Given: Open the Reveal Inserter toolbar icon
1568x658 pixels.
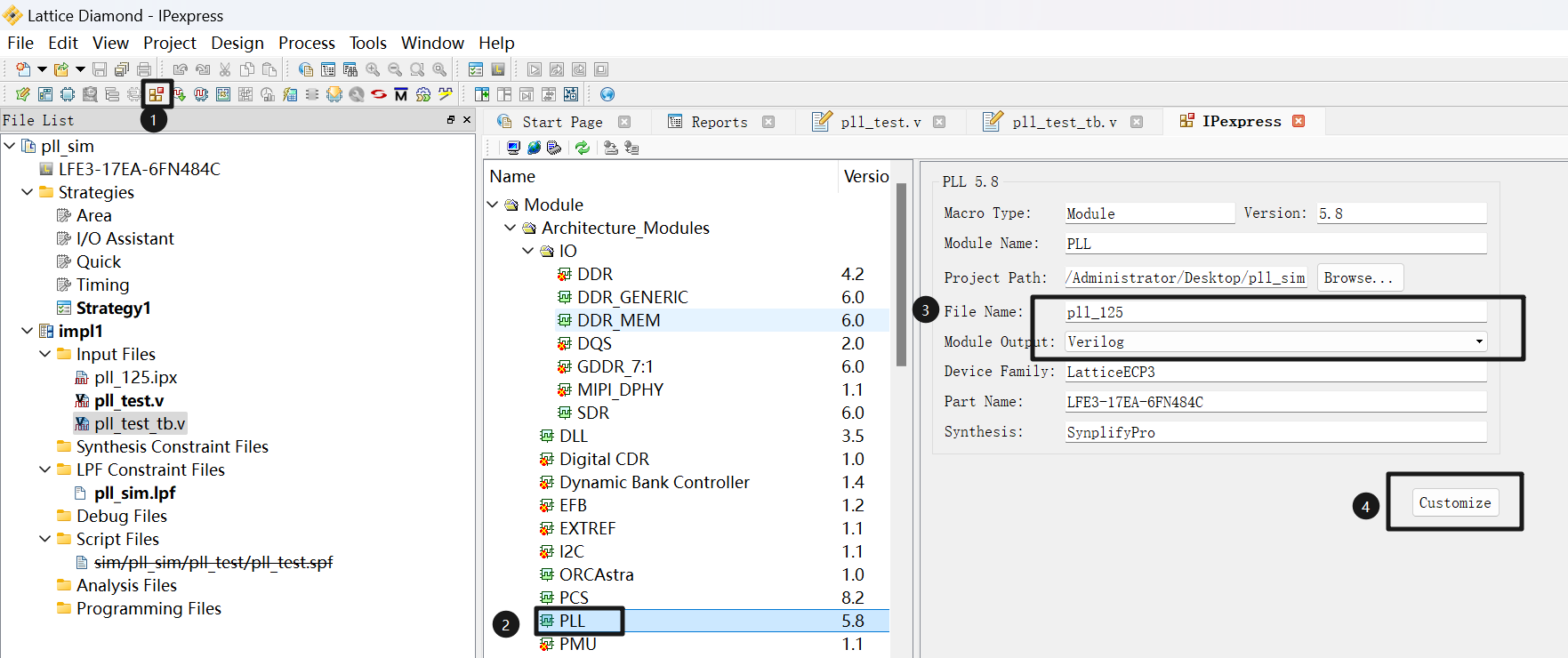Looking at the screenshot, I should pyautogui.click(x=179, y=94).
